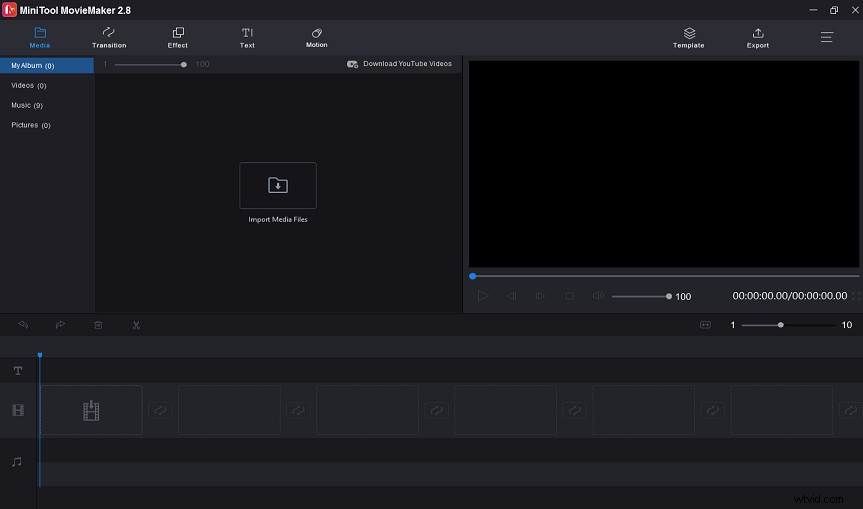The image size is (863, 509).
Task: Click the second video clip placeholder
Action: [x=229, y=411]
